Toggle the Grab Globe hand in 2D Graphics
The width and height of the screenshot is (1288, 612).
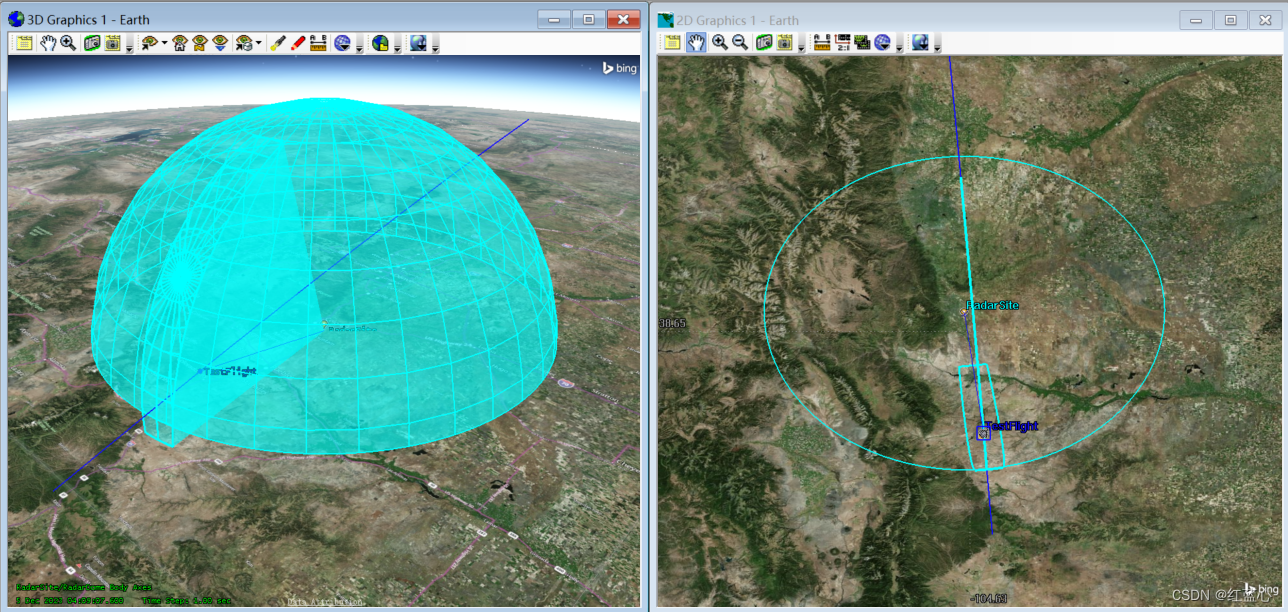pos(696,42)
